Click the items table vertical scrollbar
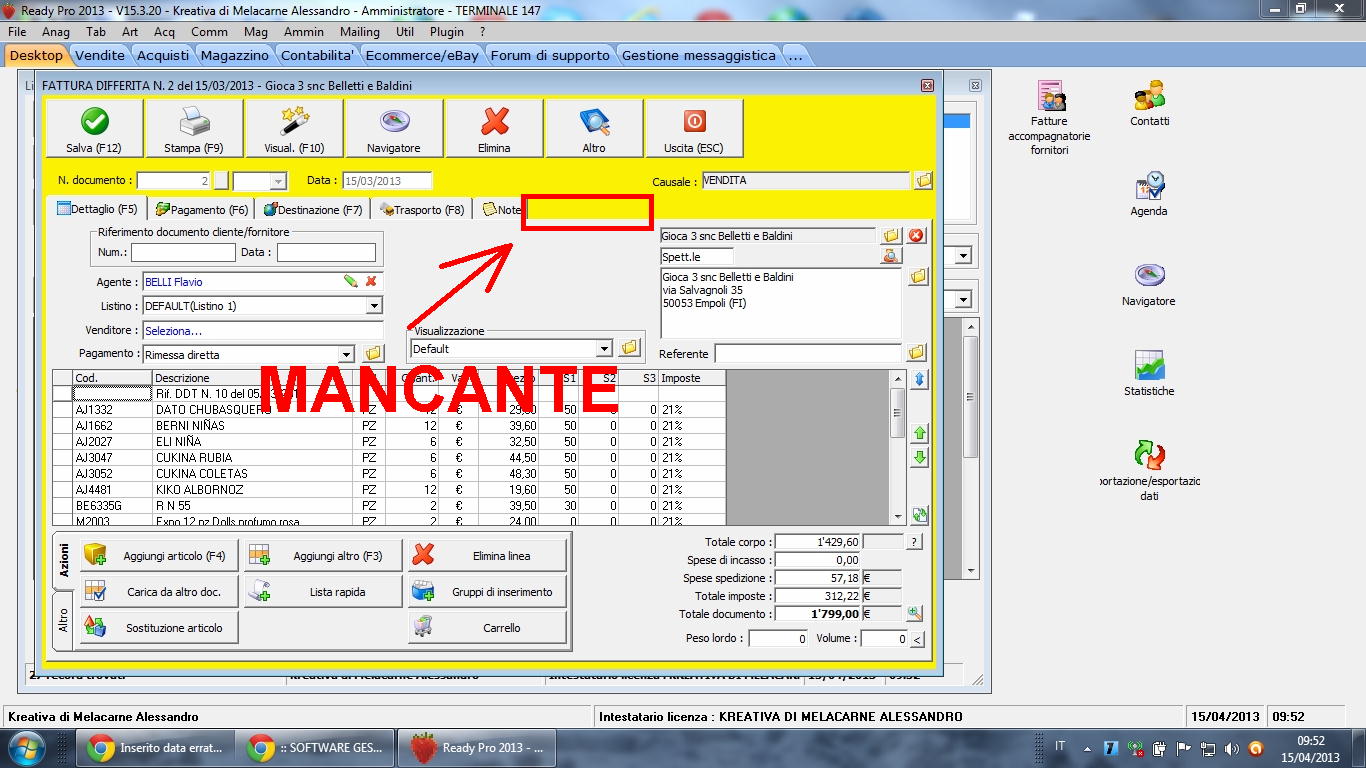The height and width of the screenshot is (768, 1366). pyautogui.click(x=898, y=446)
